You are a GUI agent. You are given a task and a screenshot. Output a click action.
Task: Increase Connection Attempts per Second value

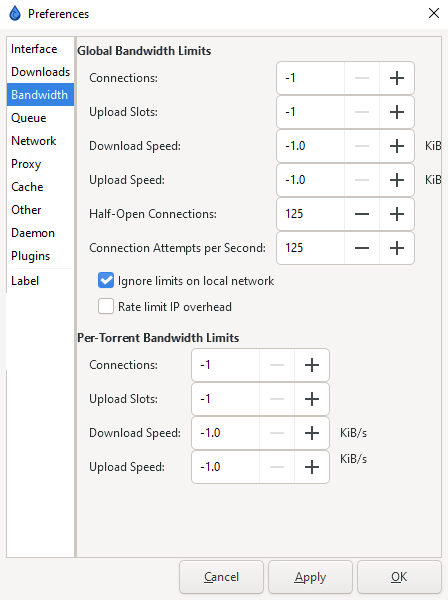pyautogui.click(x=397, y=248)
